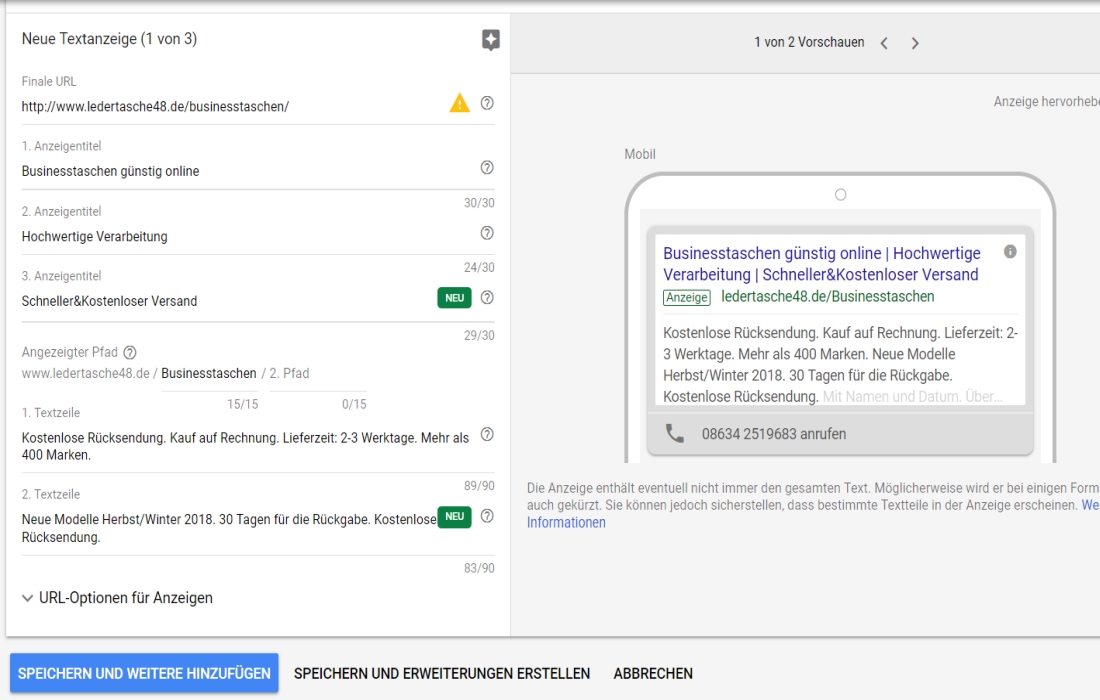Click the 89/90 character counter
The height and width of the screenshot is (700, 1100).
coord(479,485)
